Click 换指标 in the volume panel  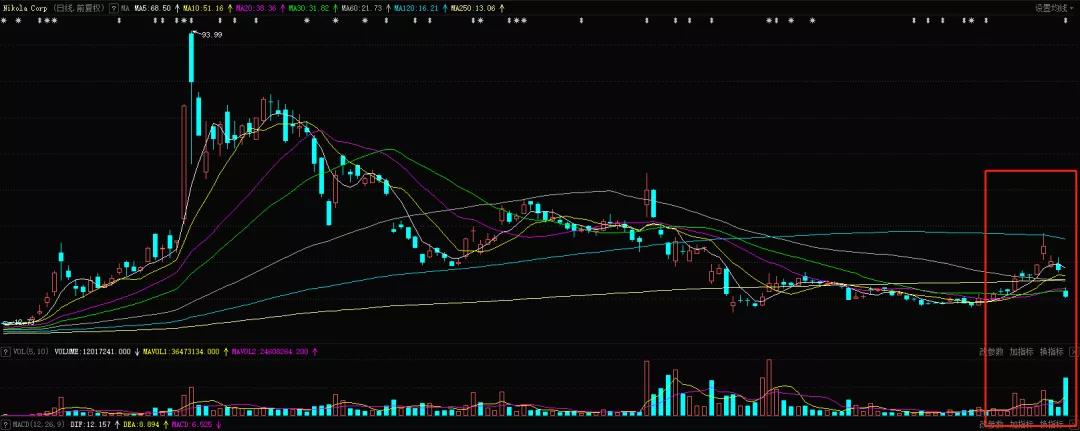tap(1051, 352)
